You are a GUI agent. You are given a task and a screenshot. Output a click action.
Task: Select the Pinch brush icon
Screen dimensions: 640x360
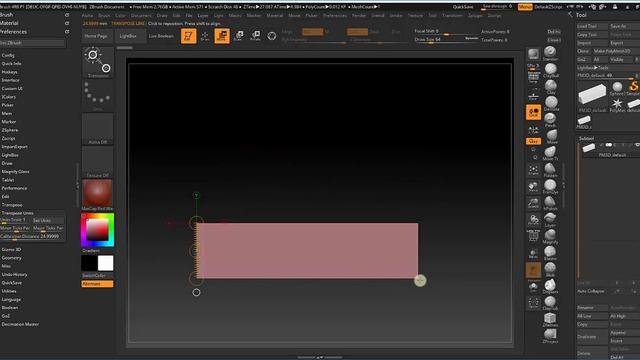(x=550, y=120)
